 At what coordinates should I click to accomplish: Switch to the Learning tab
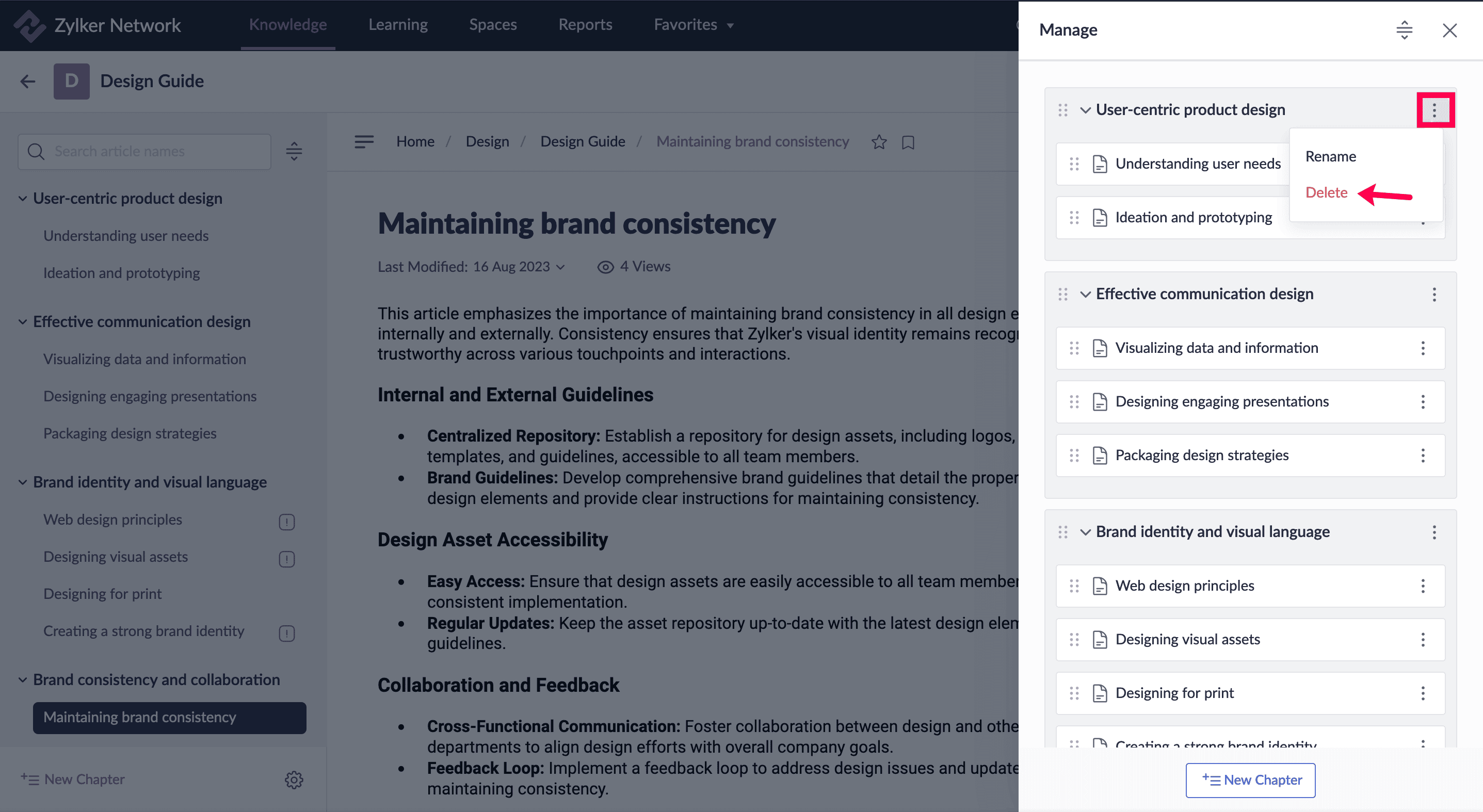coord(398,25)
